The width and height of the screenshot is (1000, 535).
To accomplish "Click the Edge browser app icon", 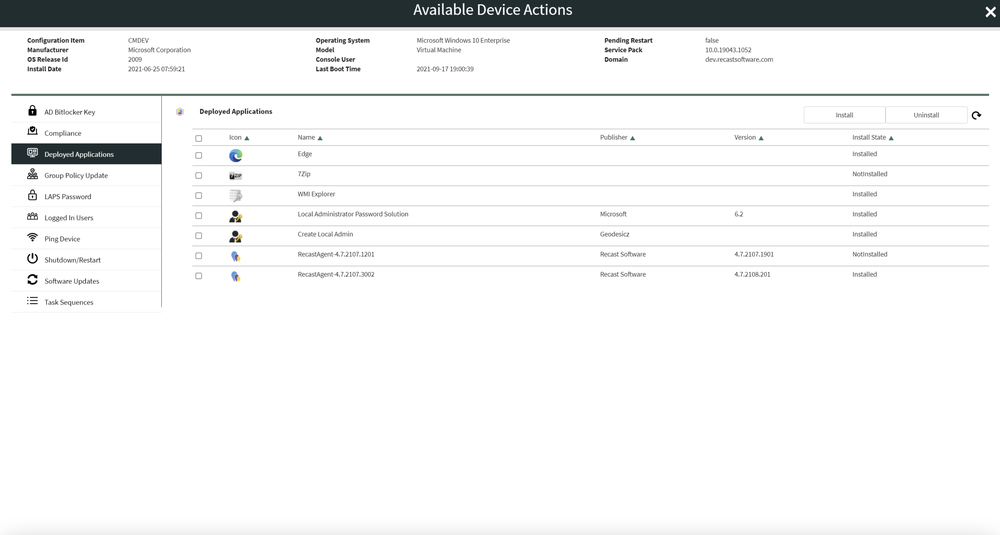I will (235, 155).
